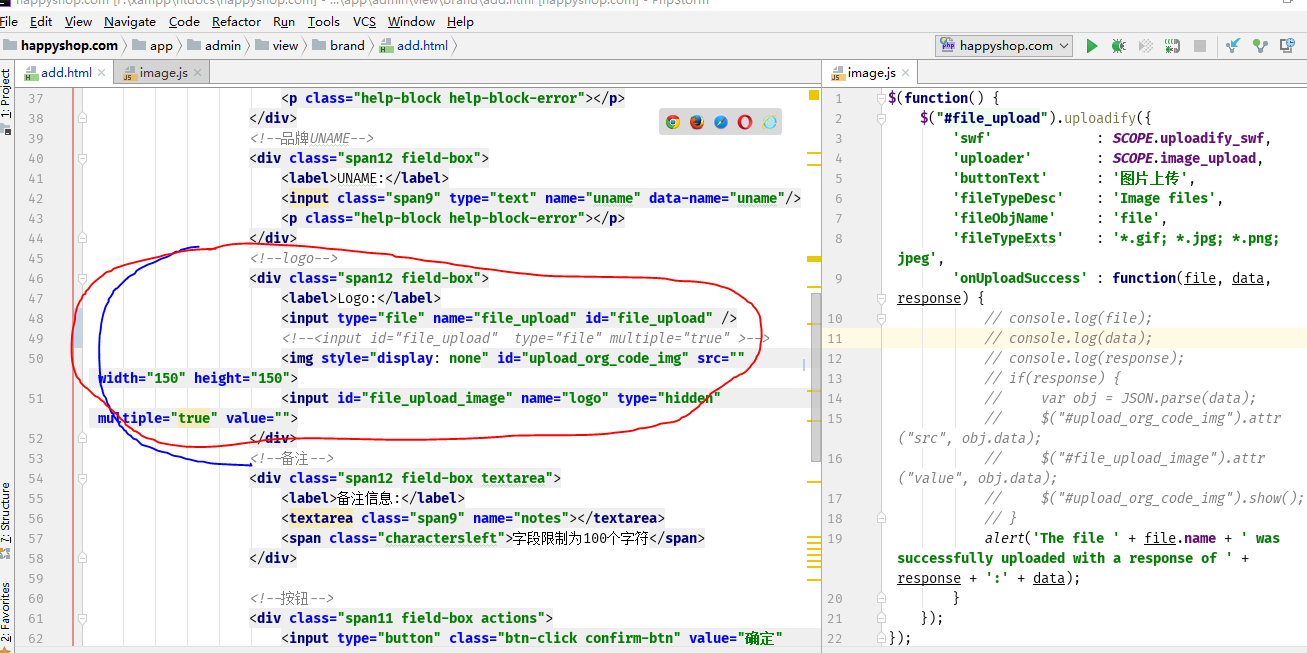The width and height of the screenshot is (1307, 653).
Task: Open the VCS menu
Action: (365, 21)
